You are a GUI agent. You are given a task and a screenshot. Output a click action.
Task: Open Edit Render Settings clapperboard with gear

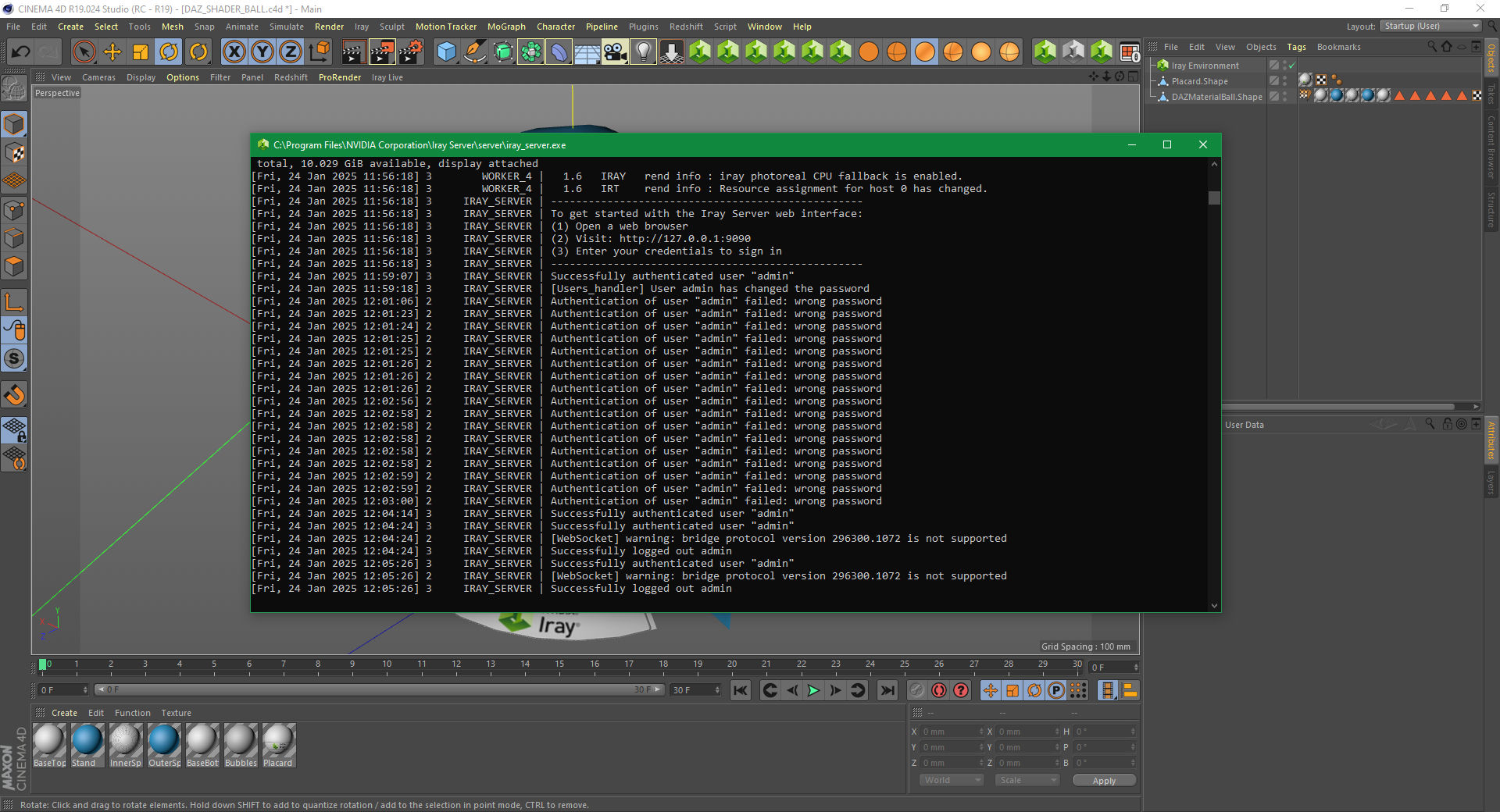tap(411, 52)
